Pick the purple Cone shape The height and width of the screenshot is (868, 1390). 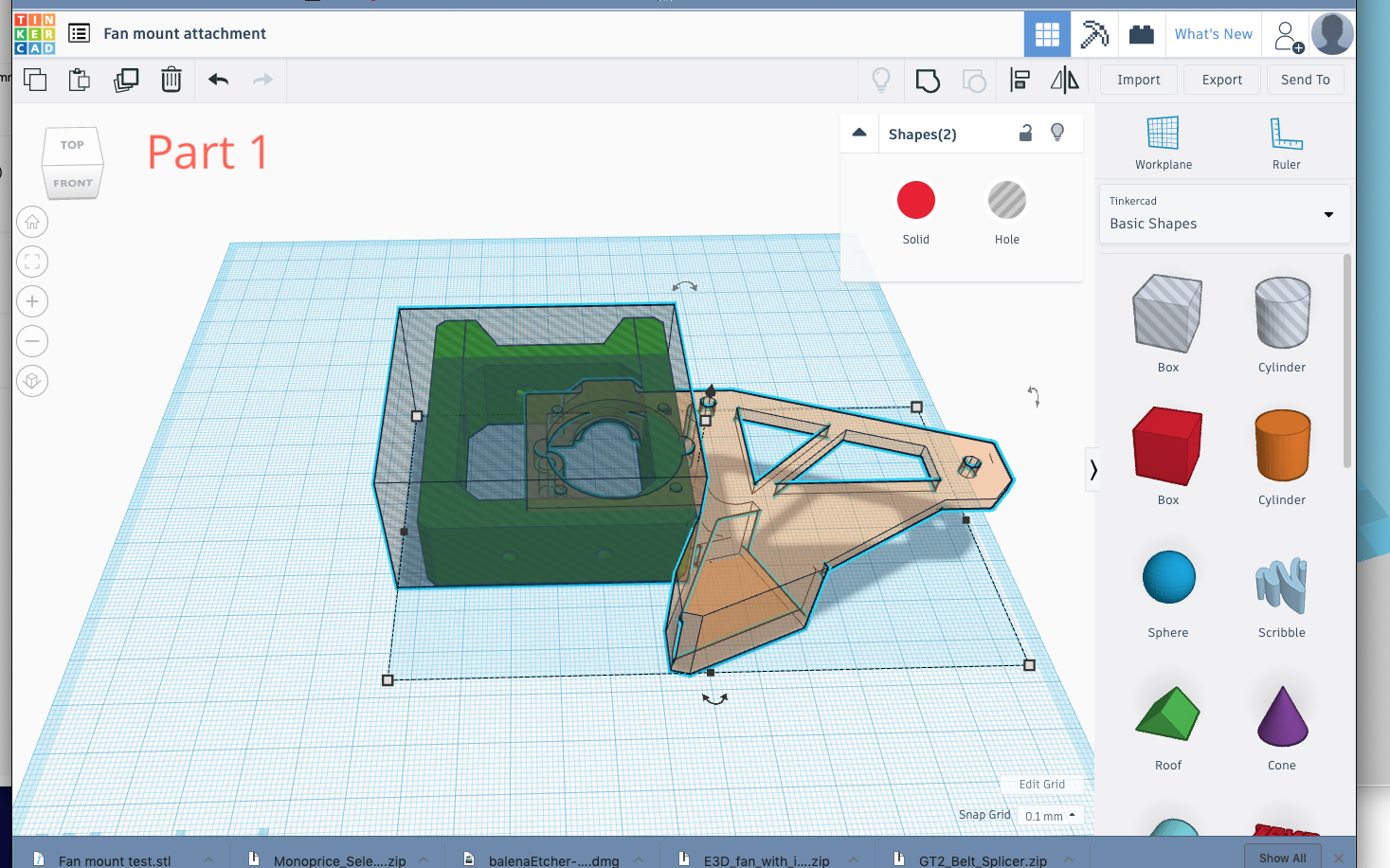[1282, 715]
